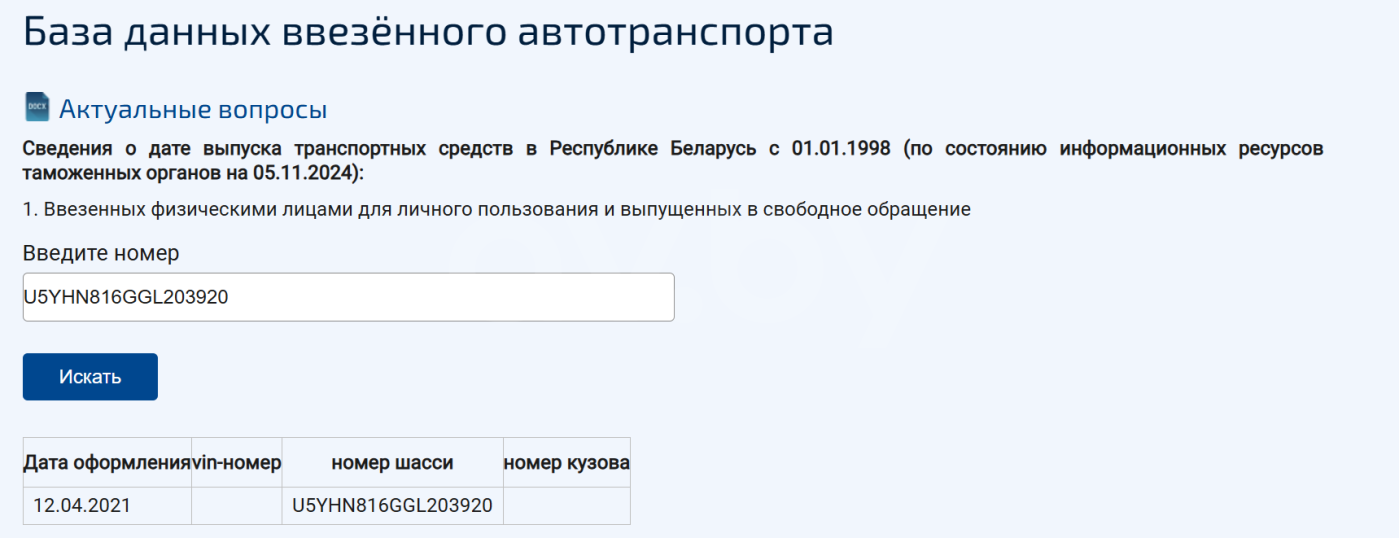Select the номер шасси column header

point(392,463)
